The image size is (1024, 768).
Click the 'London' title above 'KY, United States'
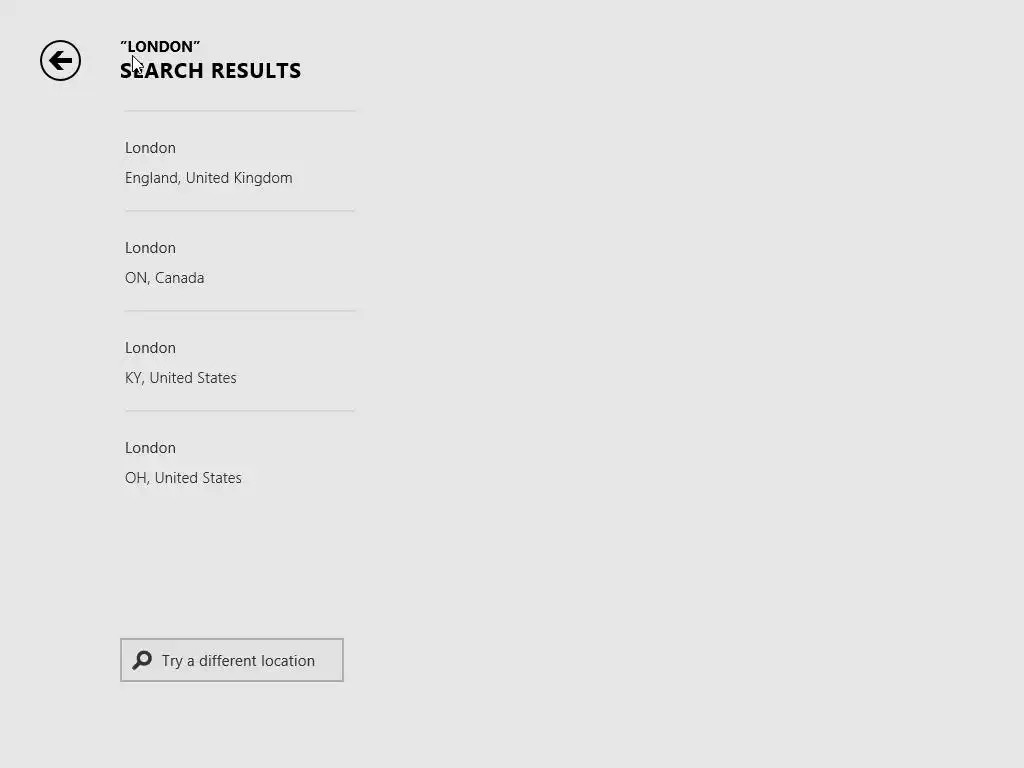[x=150, y=348]
